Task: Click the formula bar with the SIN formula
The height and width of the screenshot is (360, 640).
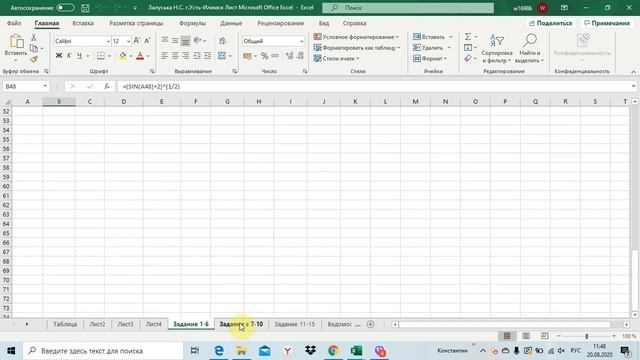Action: pos(373,86)
